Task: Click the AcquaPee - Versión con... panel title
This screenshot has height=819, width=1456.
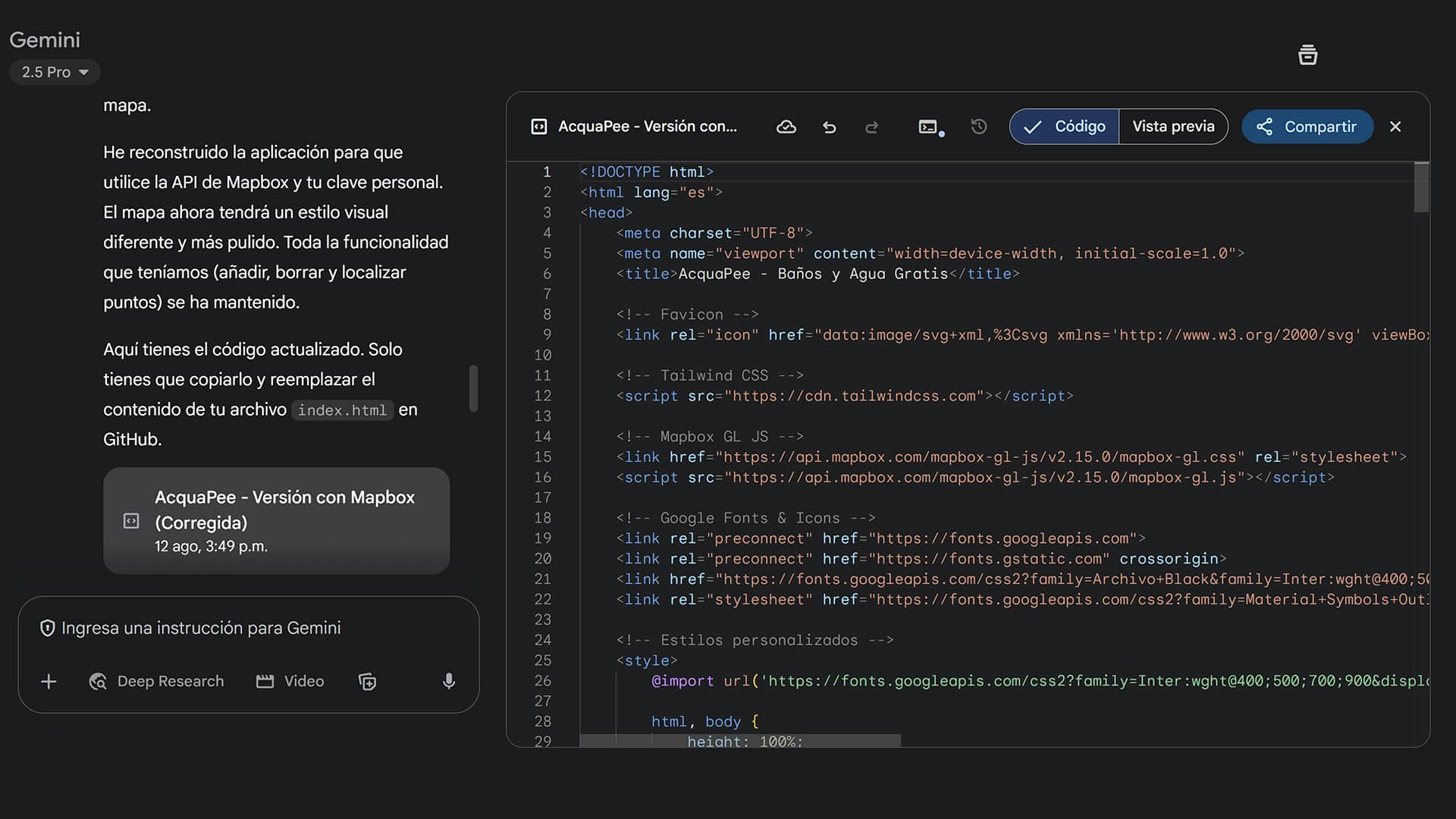Action: pyautogui.click(x=648, y=127)
